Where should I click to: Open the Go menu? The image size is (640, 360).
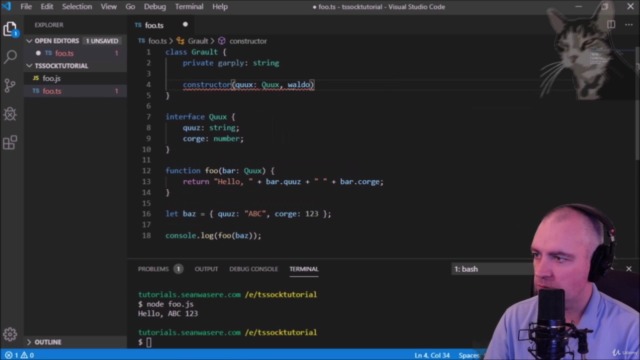[130, 7]
